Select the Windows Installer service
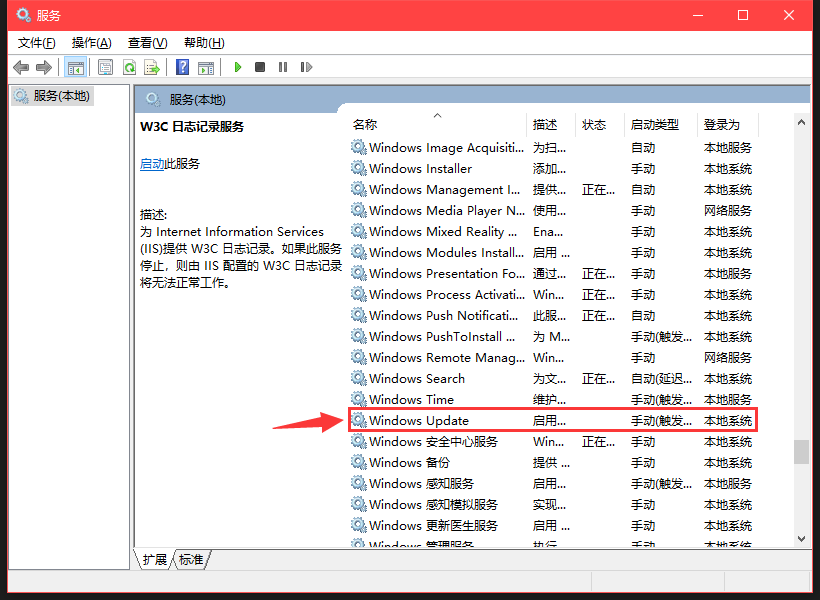This screenshot has height=600, width=820. coord(553,169)
